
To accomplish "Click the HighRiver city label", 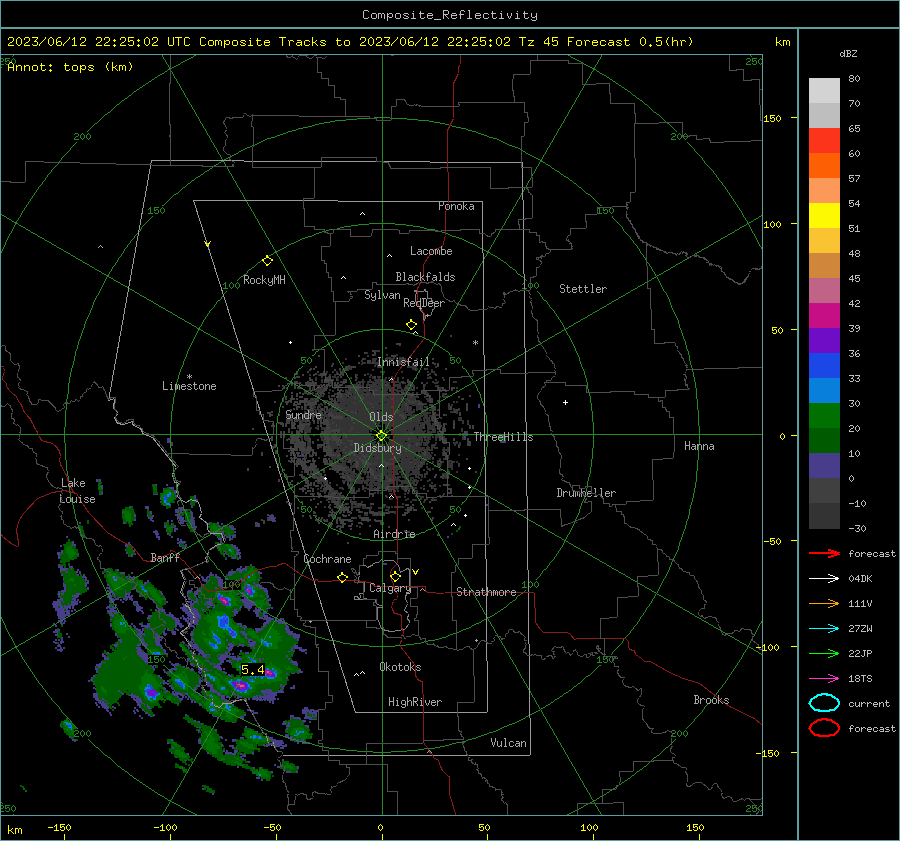I will [x=415, y=702].
